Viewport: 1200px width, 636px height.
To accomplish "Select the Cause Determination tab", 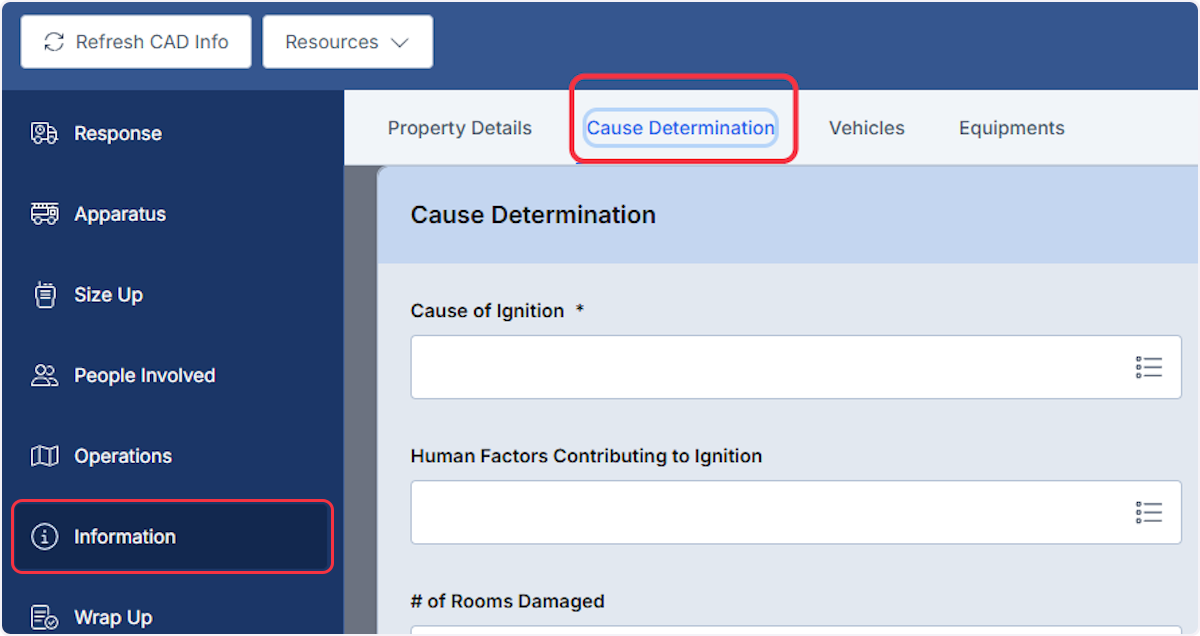I will [681, 128].
